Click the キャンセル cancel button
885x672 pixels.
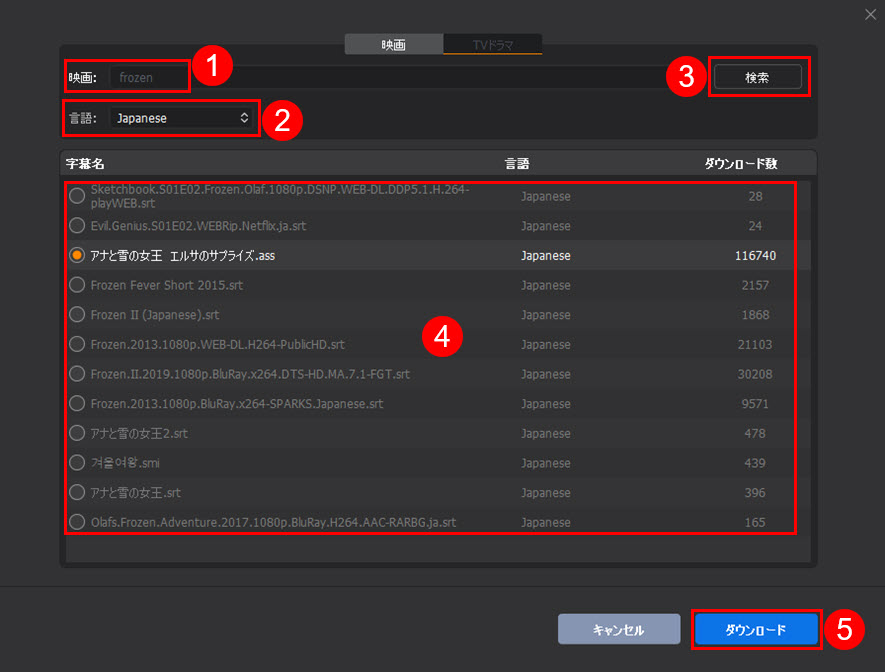(618, 630)
